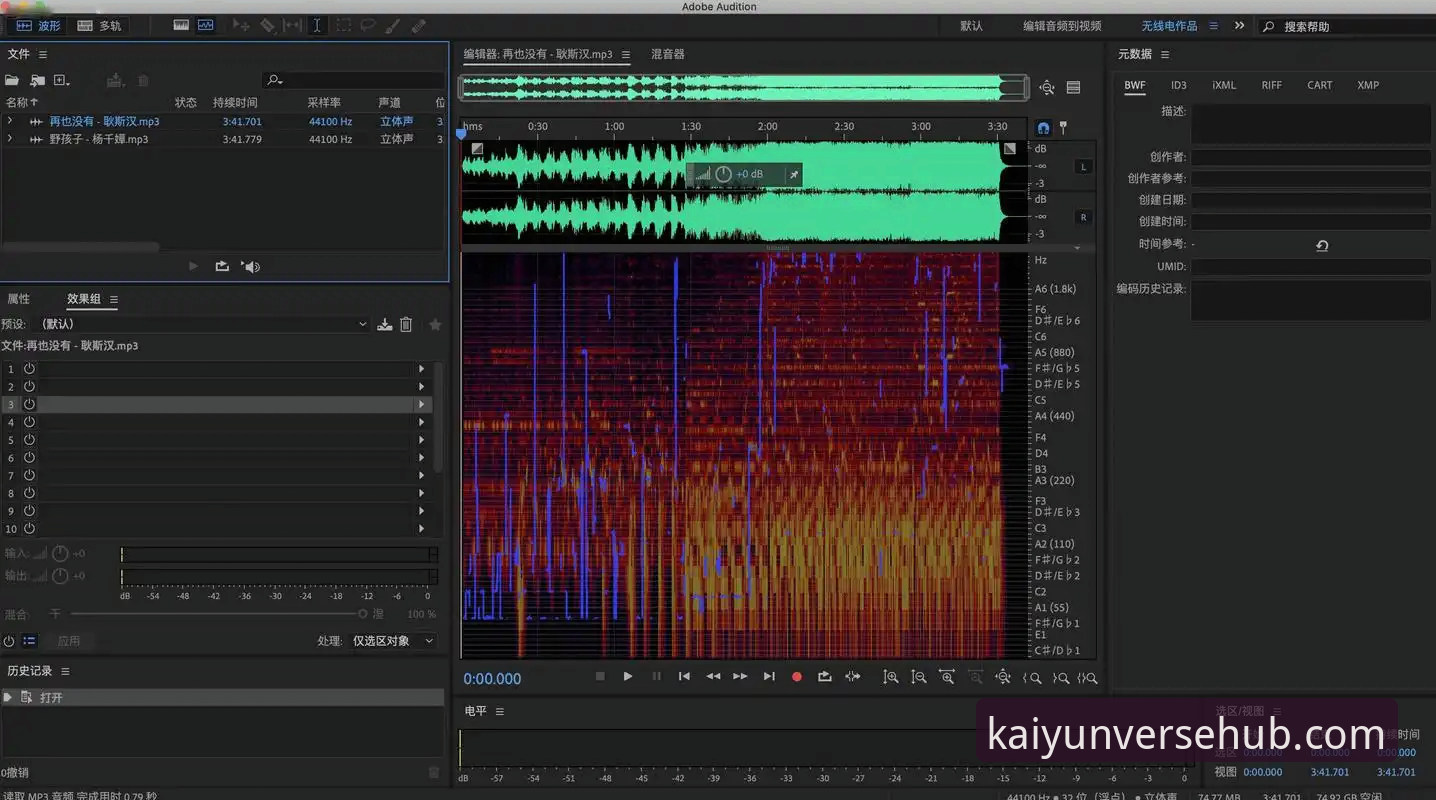The width and height of the screenshot is (1436, 800).
Task: Expand 再也没有 - 耿斯汉.mp3 in Files panel
Action: tap(11, 121)
